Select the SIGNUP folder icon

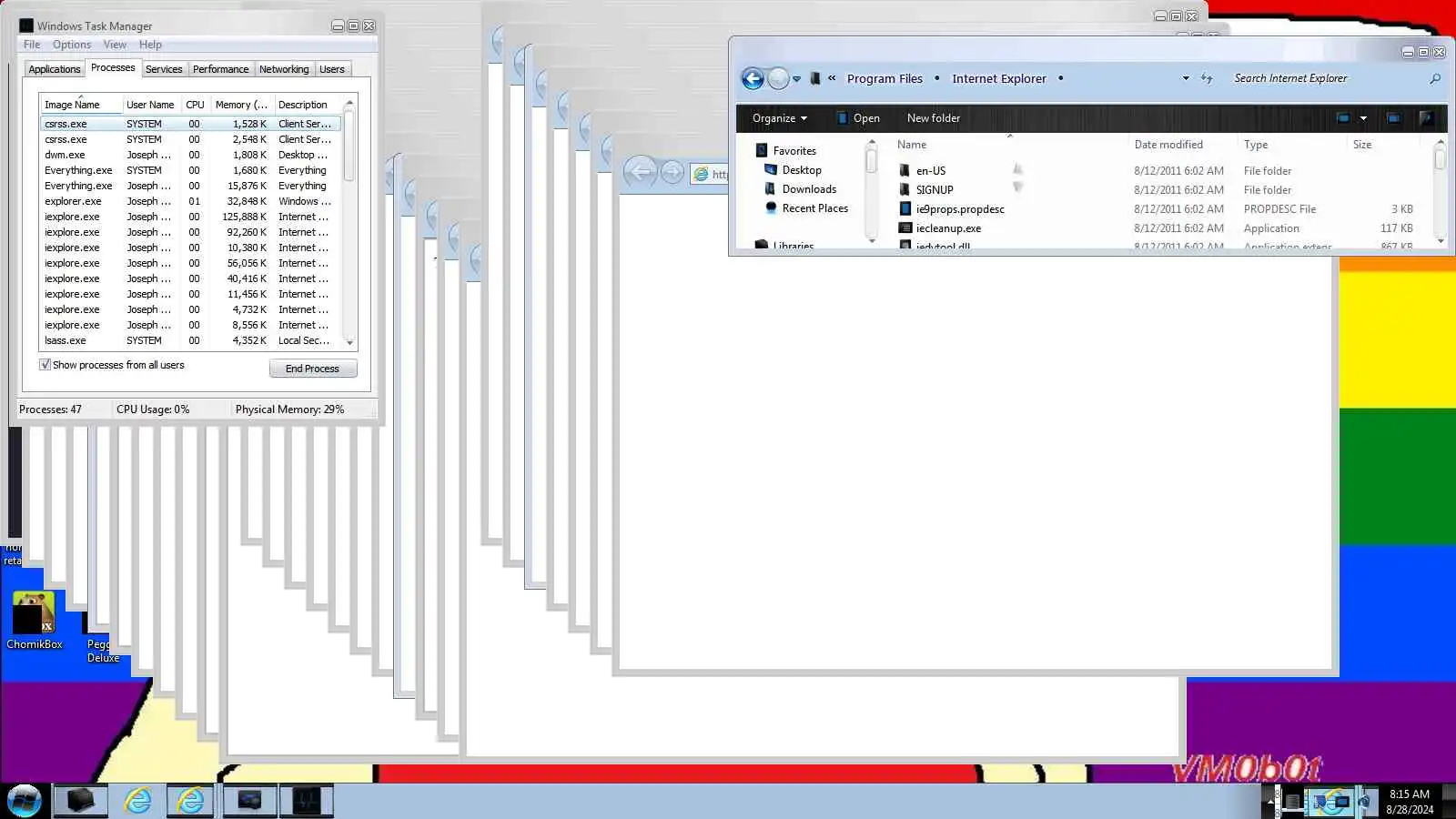click(x=905, y=189)
